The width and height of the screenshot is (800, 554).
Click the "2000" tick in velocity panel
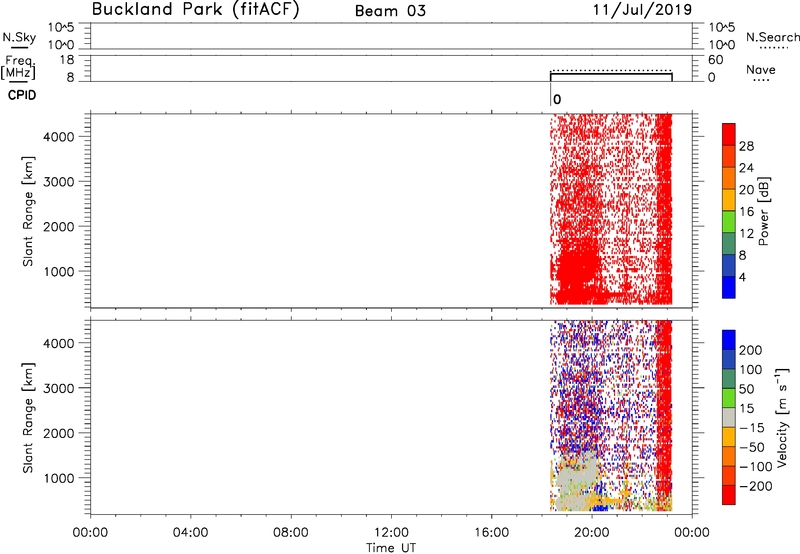tap(59, 433)
